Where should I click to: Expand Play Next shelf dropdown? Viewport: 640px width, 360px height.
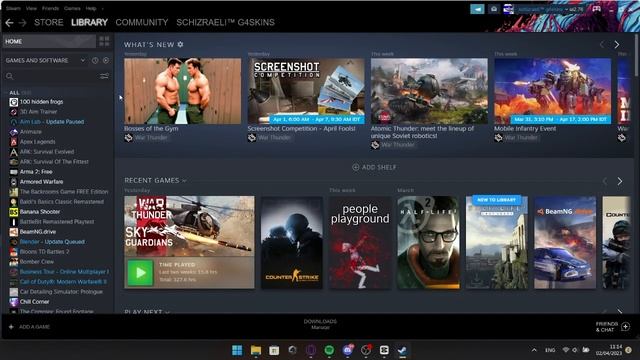click(167, 312)
